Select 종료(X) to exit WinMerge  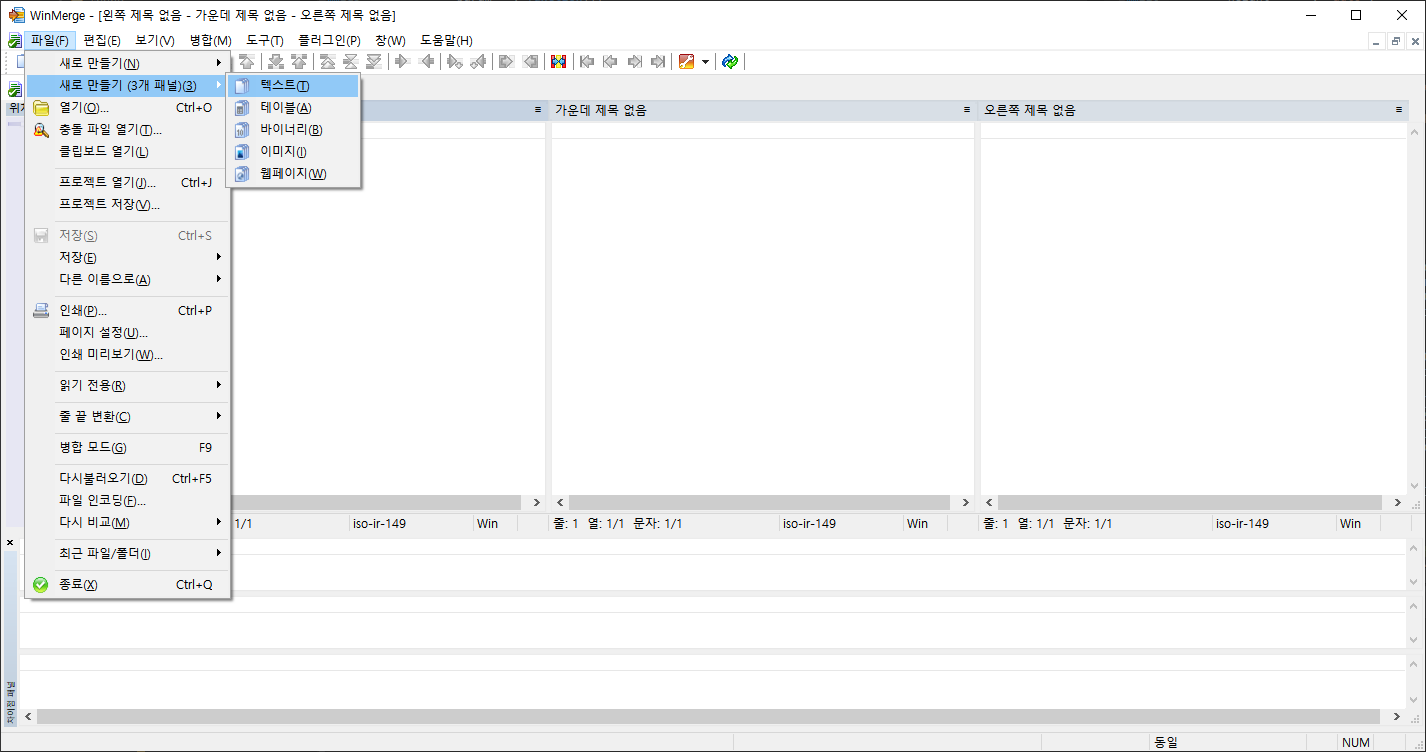pyautogui.click(x=128, y=585)
